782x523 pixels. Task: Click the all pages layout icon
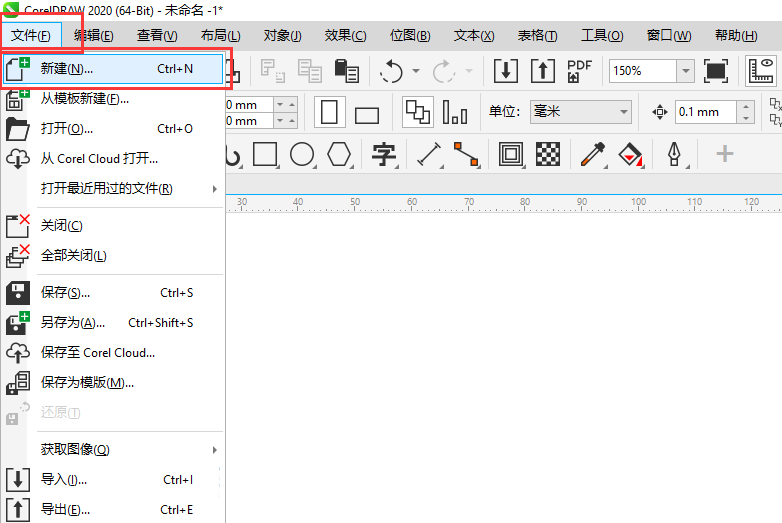coord(418,112)
